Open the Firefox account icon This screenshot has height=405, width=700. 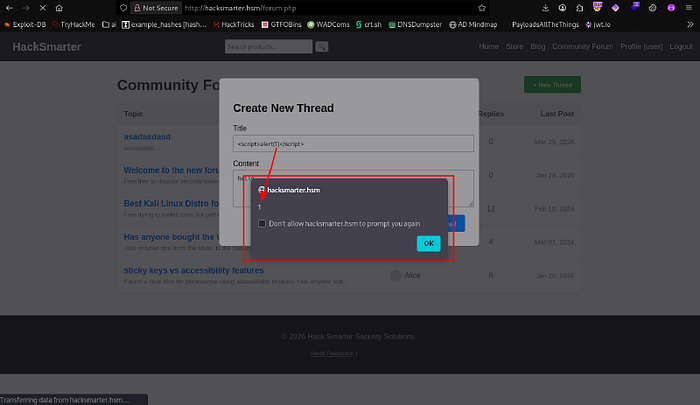[x=562, y=8]
